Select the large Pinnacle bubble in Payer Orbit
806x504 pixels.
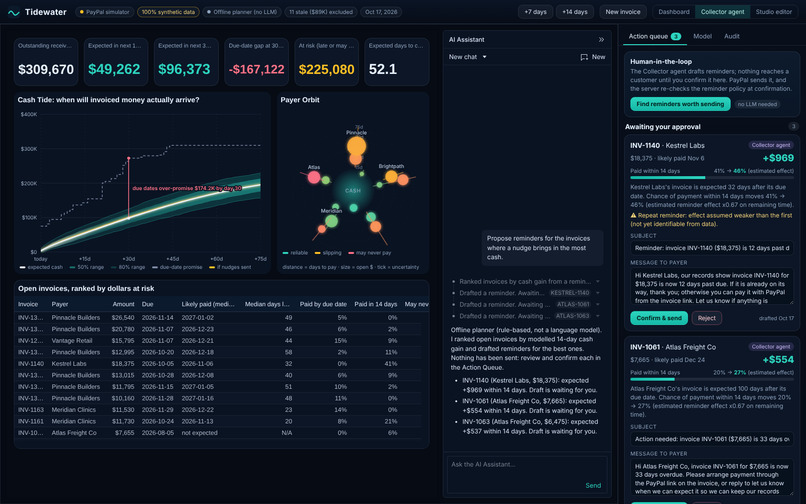tap(356, 146)
